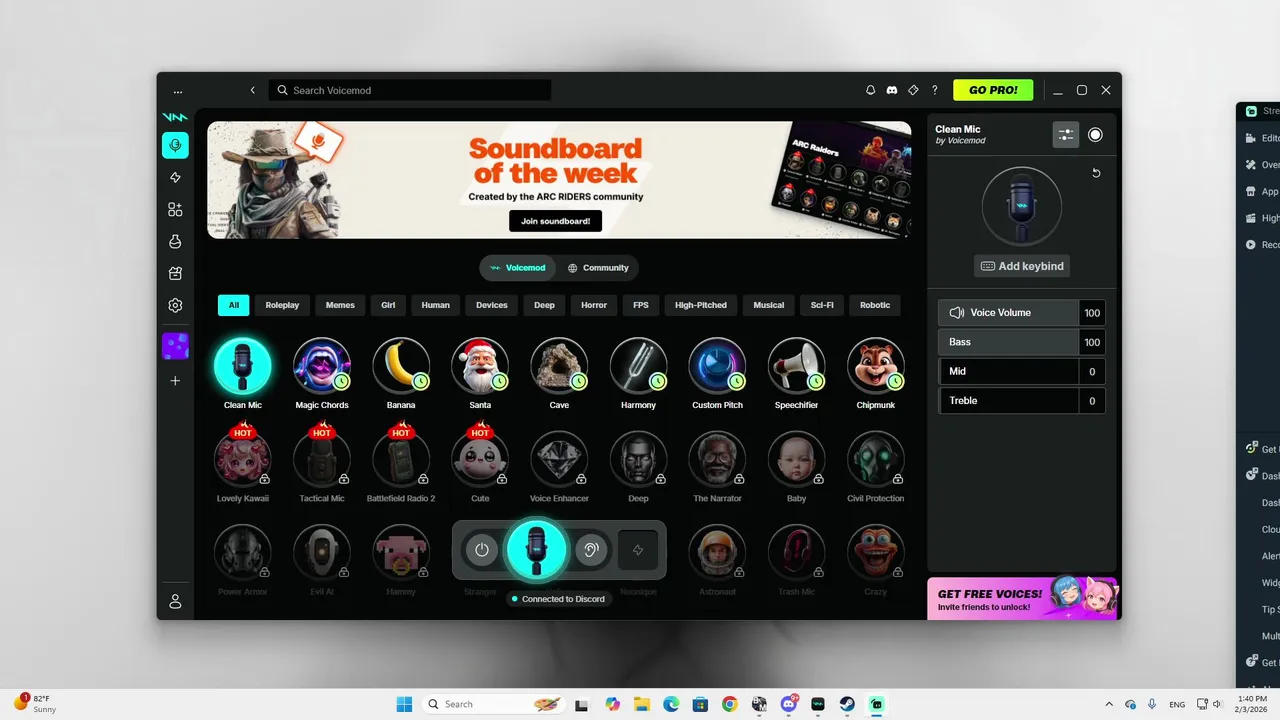Image resolution: width=1280 pixels, height=720 pixels.
Task: Open the grid-plus sidebar icon
Action: (175, 209)
